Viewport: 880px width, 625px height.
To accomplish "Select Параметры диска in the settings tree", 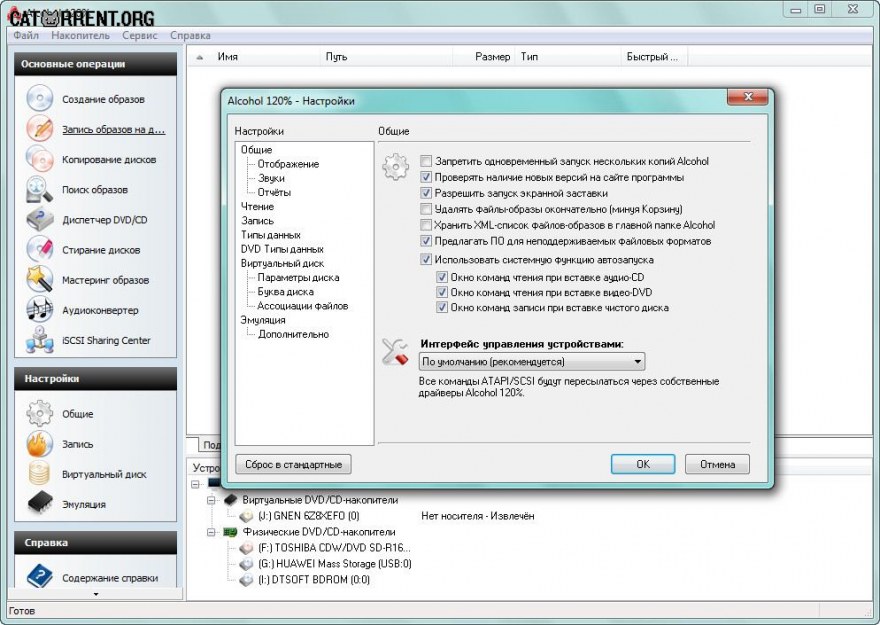I will coord(298,277).
